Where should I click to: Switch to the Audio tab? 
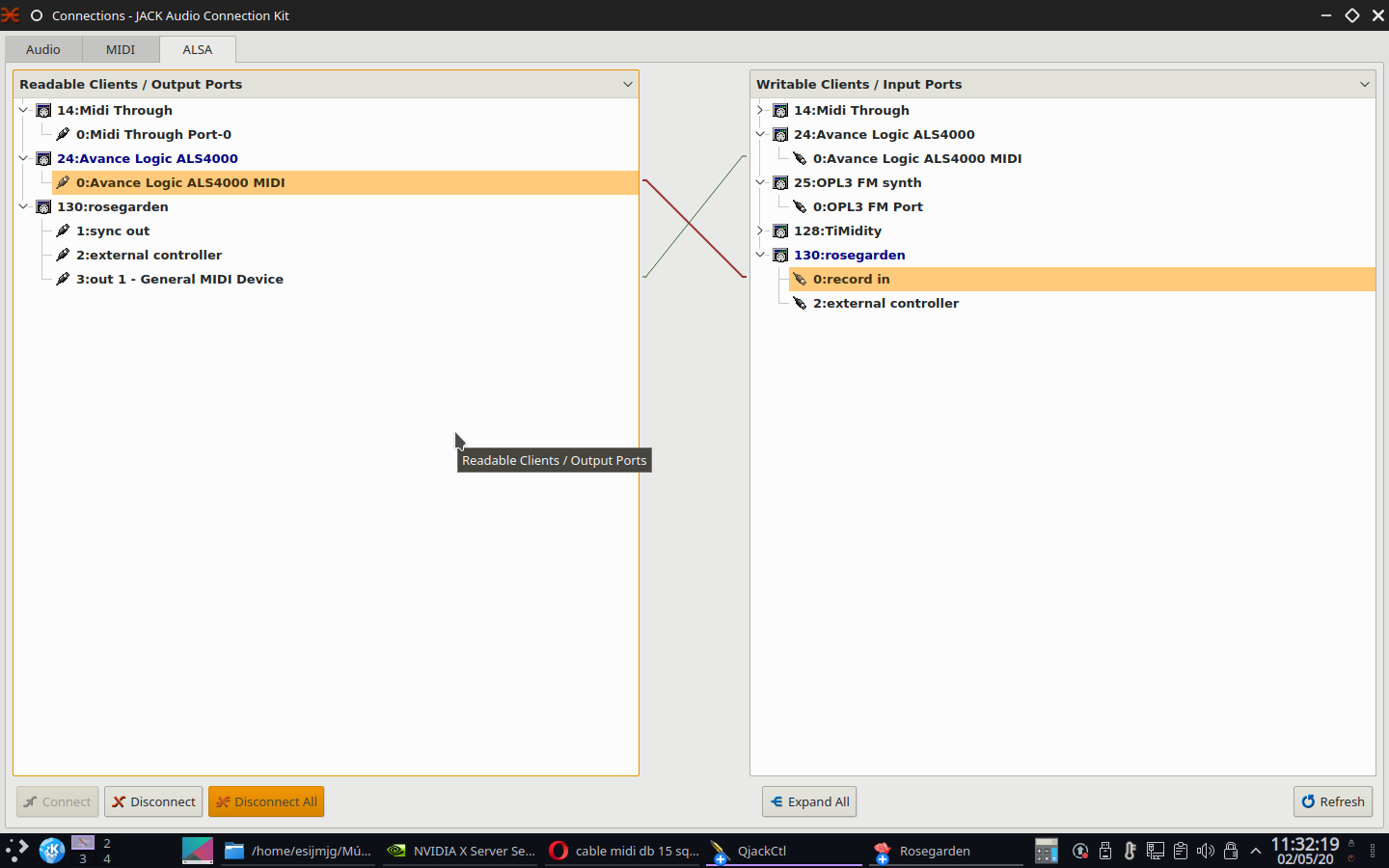43,49
